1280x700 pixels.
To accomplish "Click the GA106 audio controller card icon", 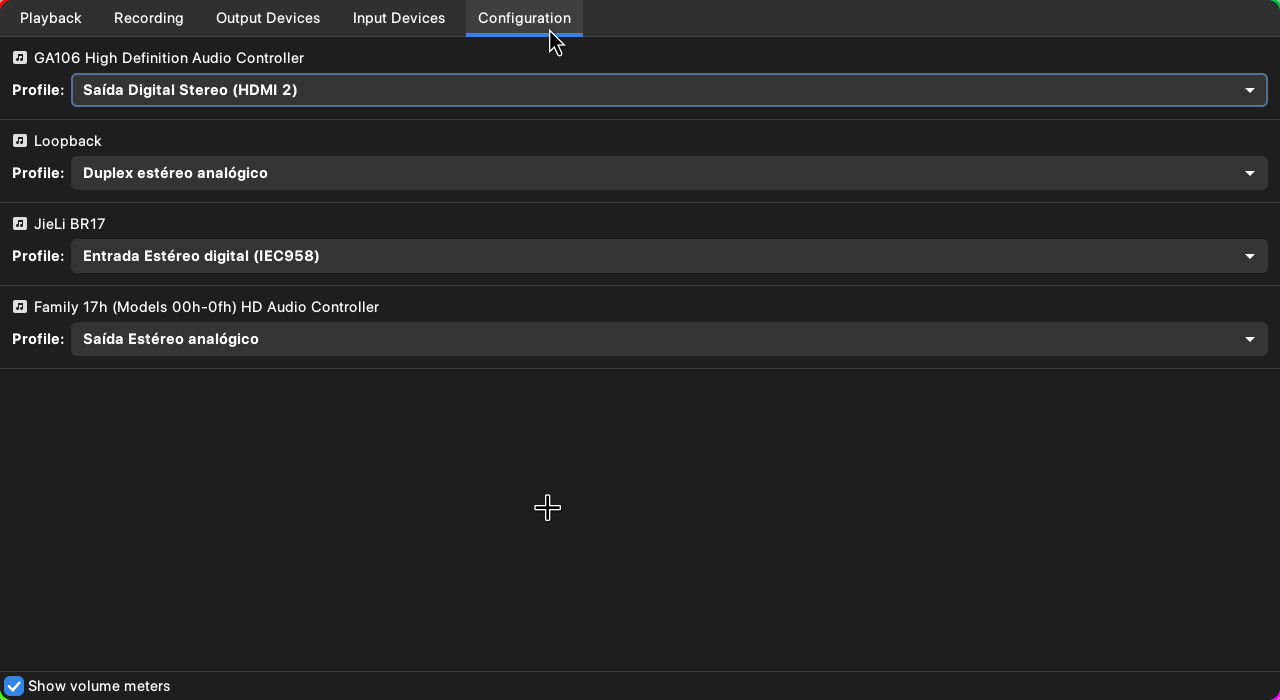I will click(19, 58).
